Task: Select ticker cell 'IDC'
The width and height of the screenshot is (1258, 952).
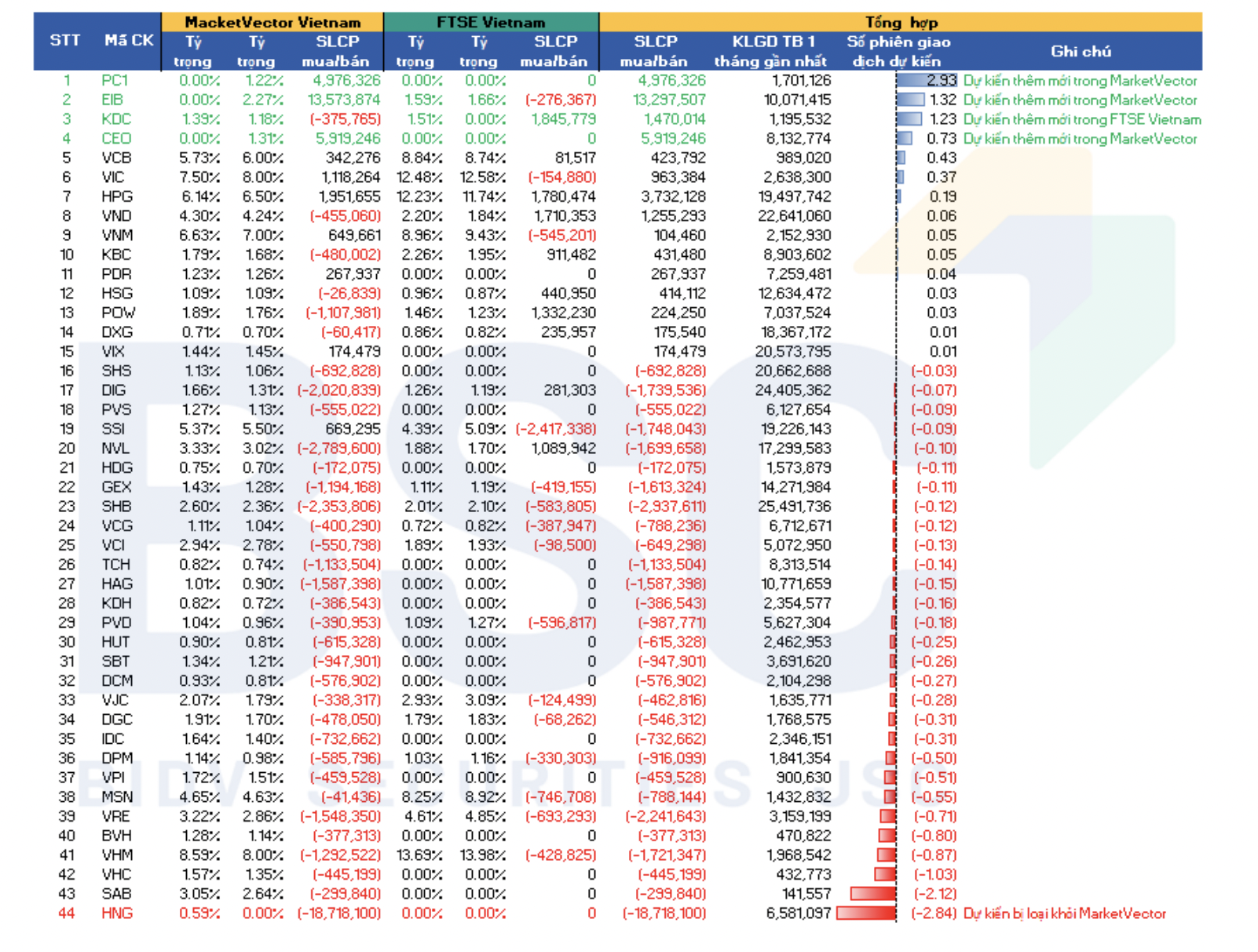Action: click(x=113, y=739)
